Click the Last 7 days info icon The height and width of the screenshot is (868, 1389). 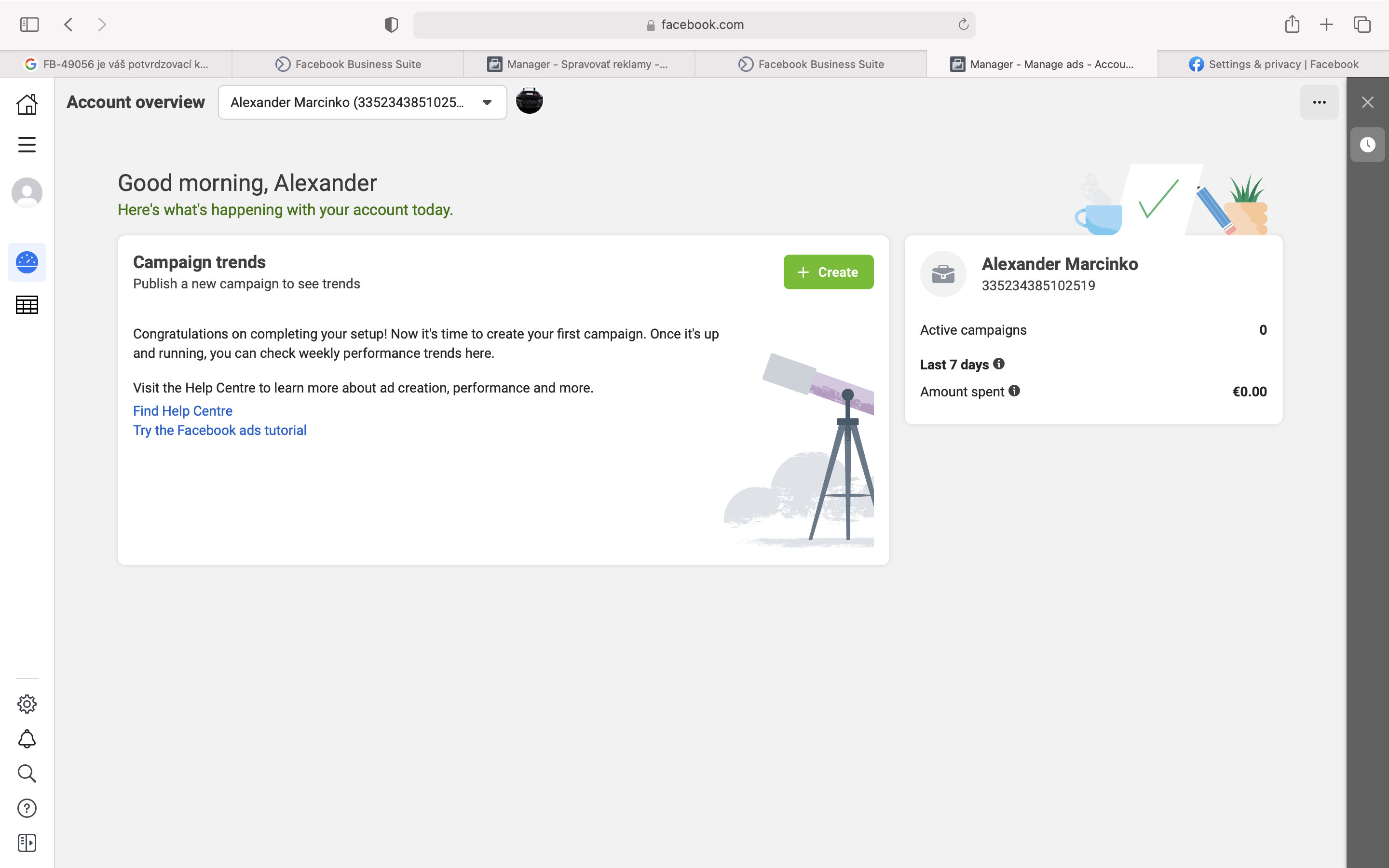pos(999,364)
